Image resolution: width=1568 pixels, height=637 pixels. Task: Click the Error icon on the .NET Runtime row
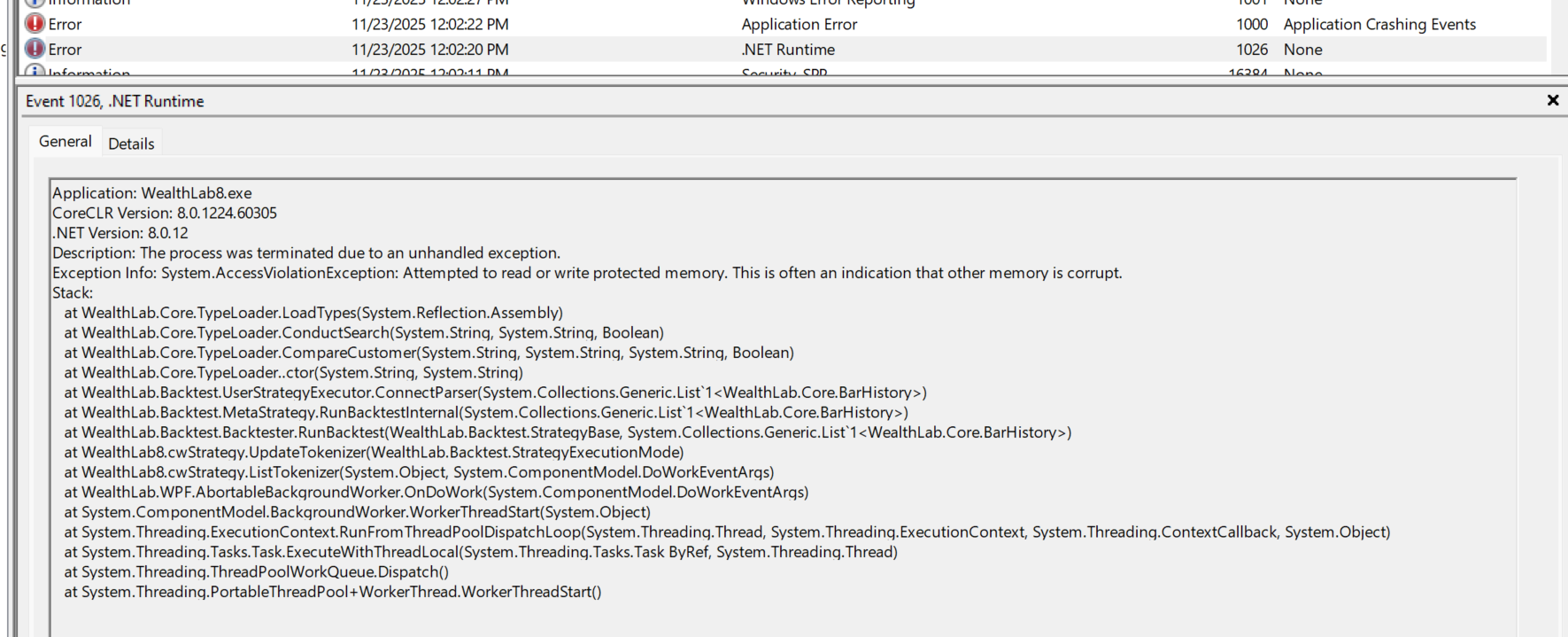35,49
